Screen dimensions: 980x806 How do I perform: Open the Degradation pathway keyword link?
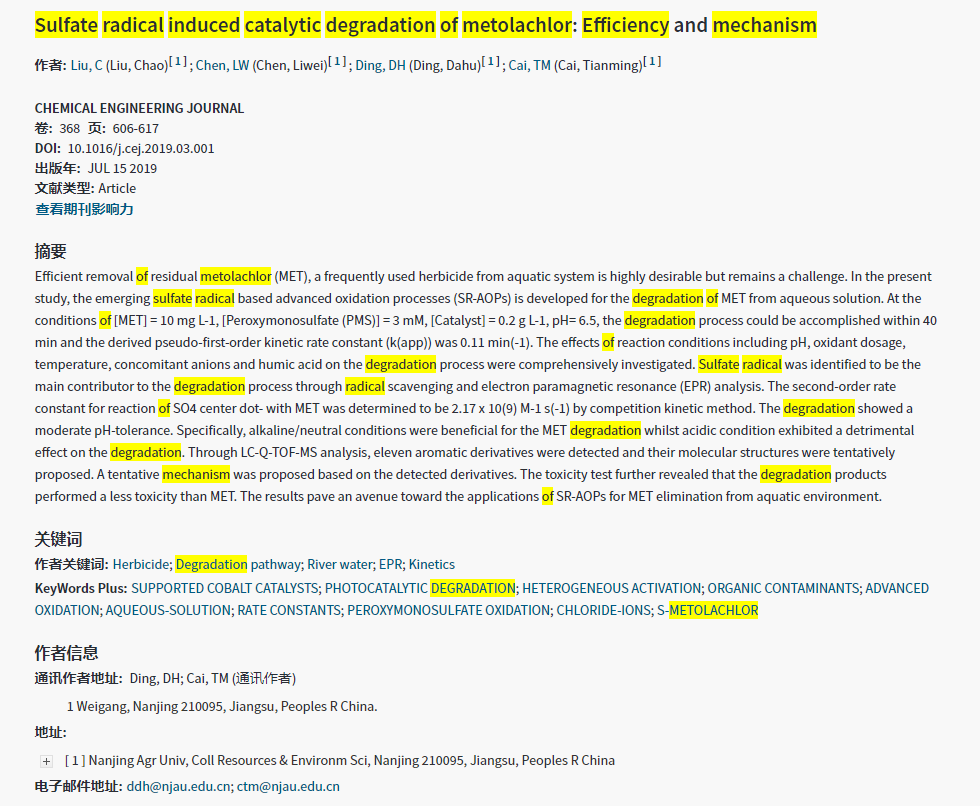[x=237, y=564]
